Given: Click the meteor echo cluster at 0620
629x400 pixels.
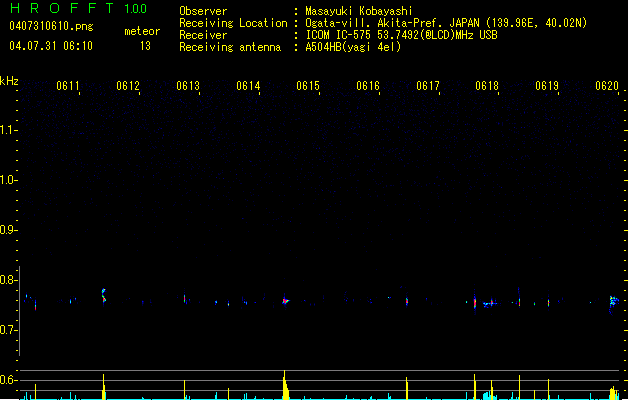Looking at the screenshot, I should (613, 303).
